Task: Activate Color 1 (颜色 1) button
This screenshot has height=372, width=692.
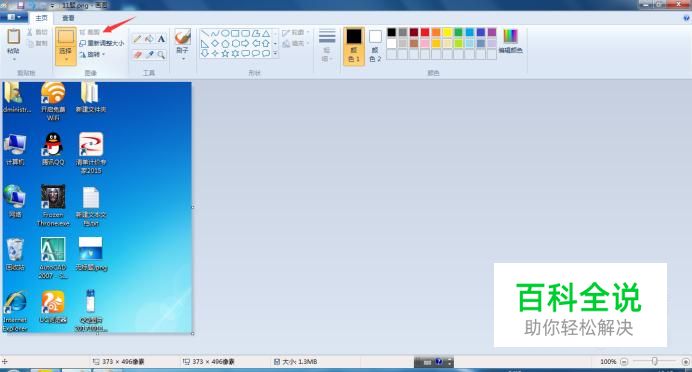Action: coord(354,46)
